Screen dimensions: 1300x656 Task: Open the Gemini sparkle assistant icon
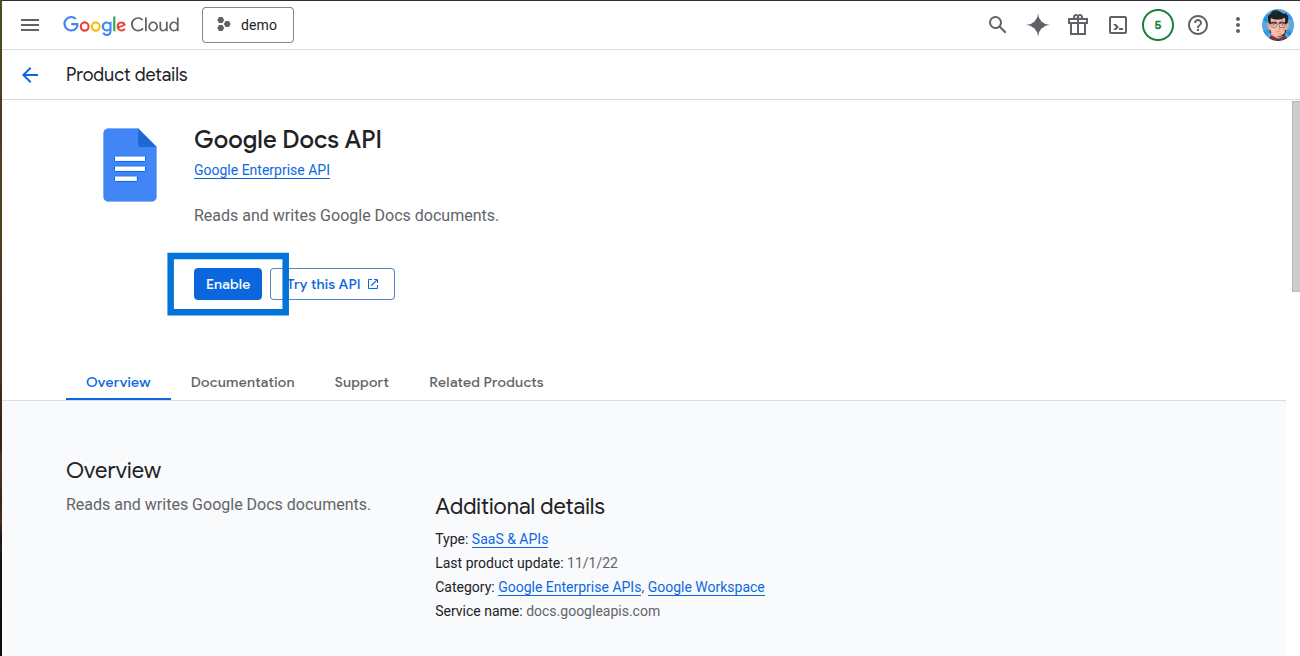pyautogui.click(x=1038, y=25)
